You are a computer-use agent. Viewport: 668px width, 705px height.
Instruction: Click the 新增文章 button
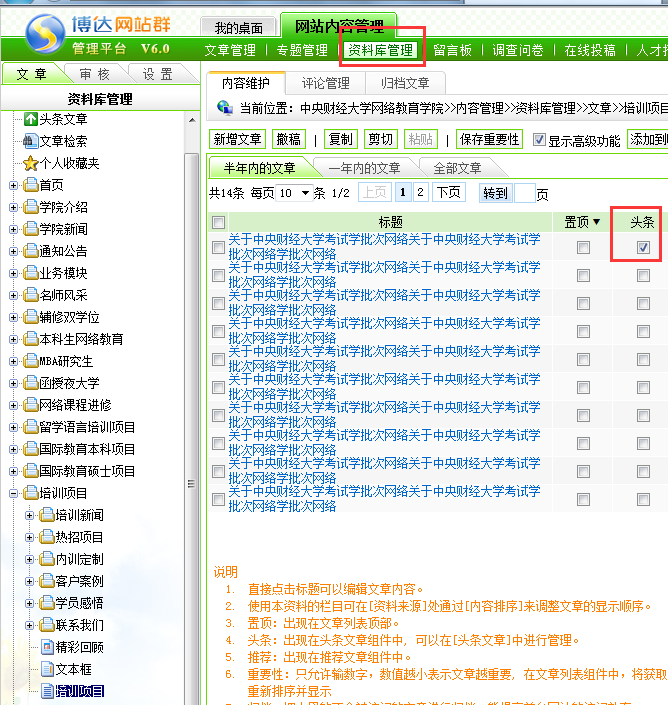[237, 139]
